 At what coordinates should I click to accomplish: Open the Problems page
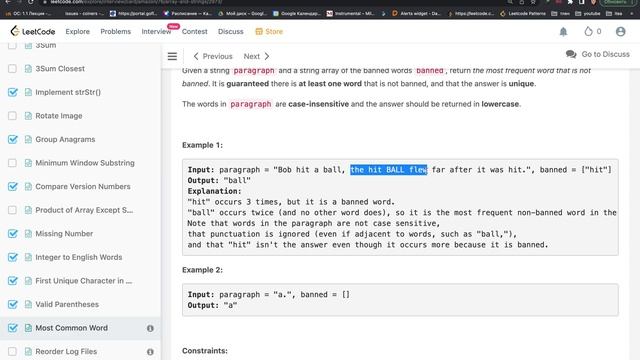[x=116, y=31]
